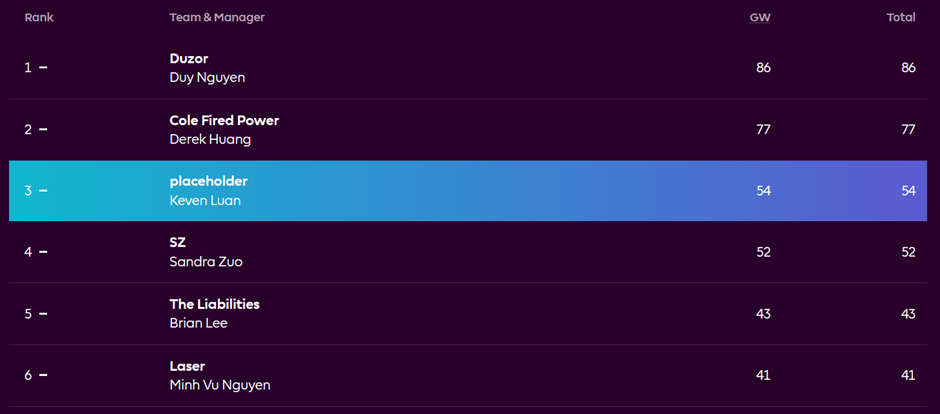The height and width of the screenshot is (414, 940).
Task: Open the Cole Fired Power team
Action: [x=224, y=120]
